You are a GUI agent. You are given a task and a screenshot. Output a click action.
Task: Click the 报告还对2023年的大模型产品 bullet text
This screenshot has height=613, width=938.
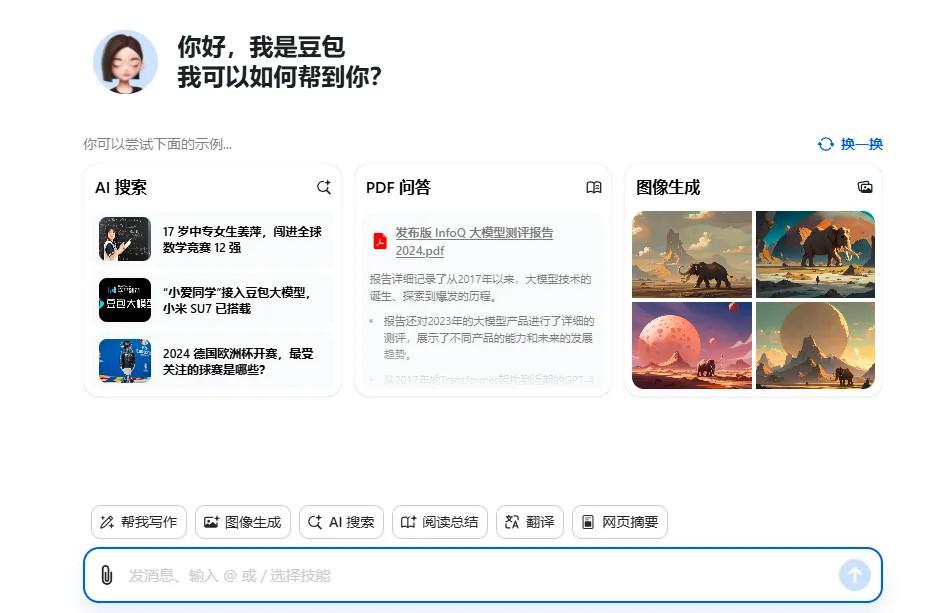coord(488,337)
